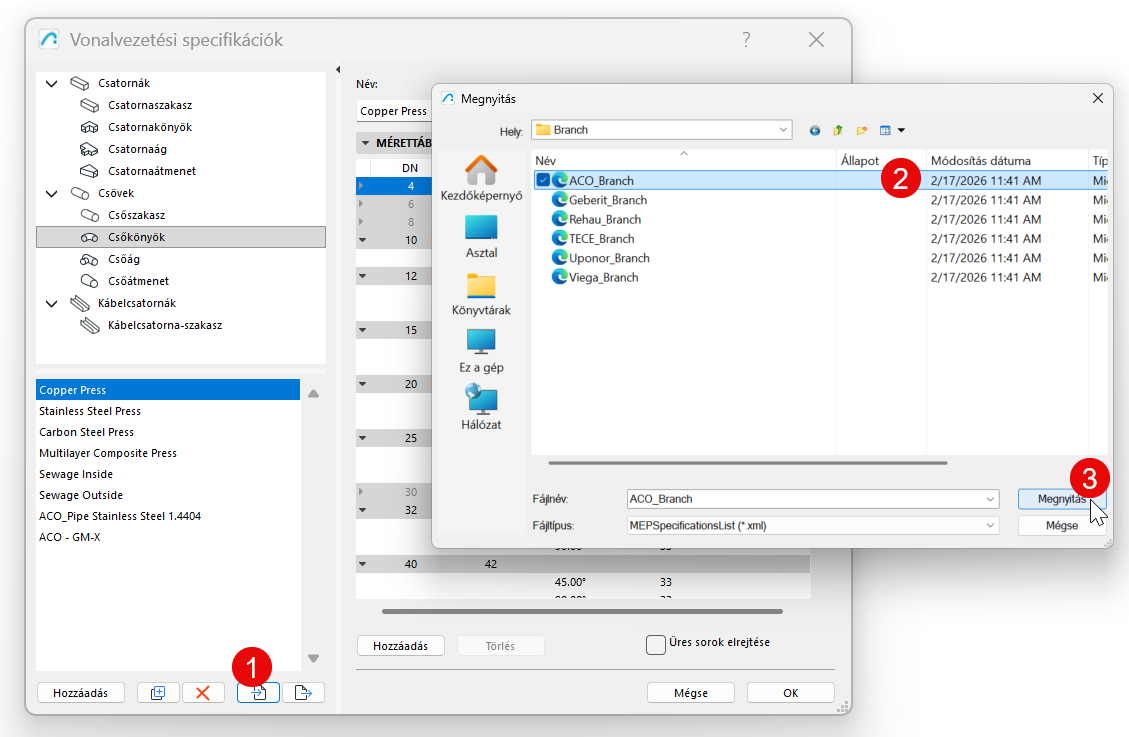Select Csőág tree item
The height and width of the screenshot is (737, 1129).
point(124,259)
